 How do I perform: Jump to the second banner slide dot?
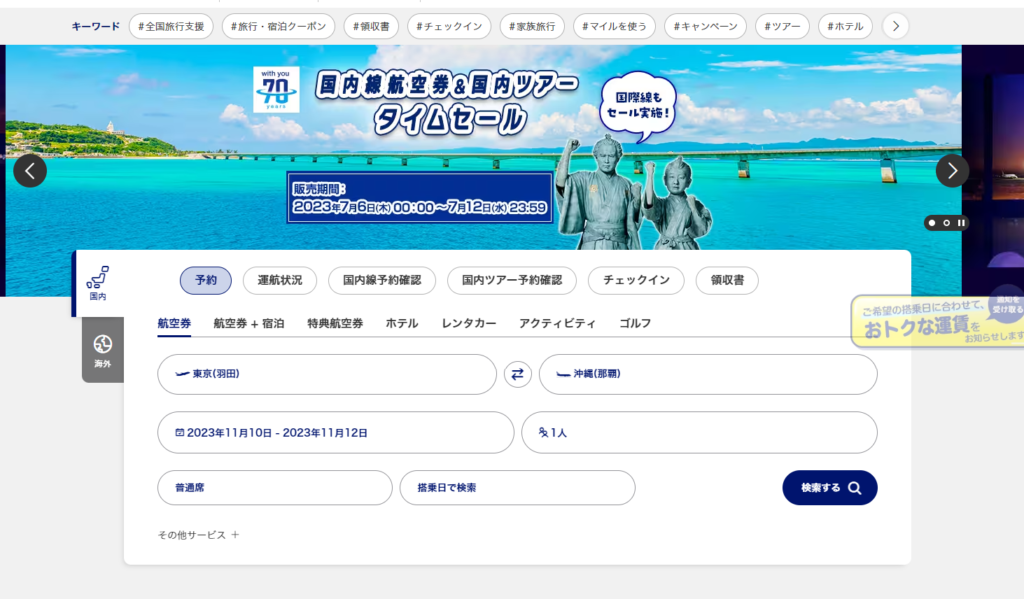point(946,223)
